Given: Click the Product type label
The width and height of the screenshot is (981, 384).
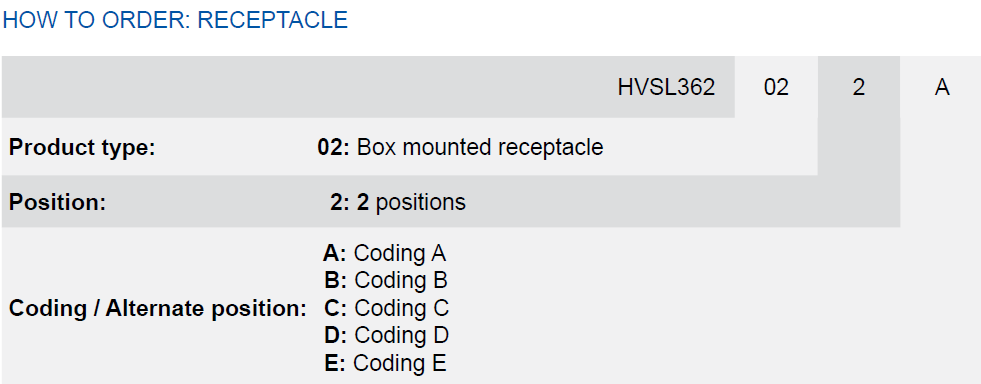Looking at the screenshot, I should coord(82,148).
